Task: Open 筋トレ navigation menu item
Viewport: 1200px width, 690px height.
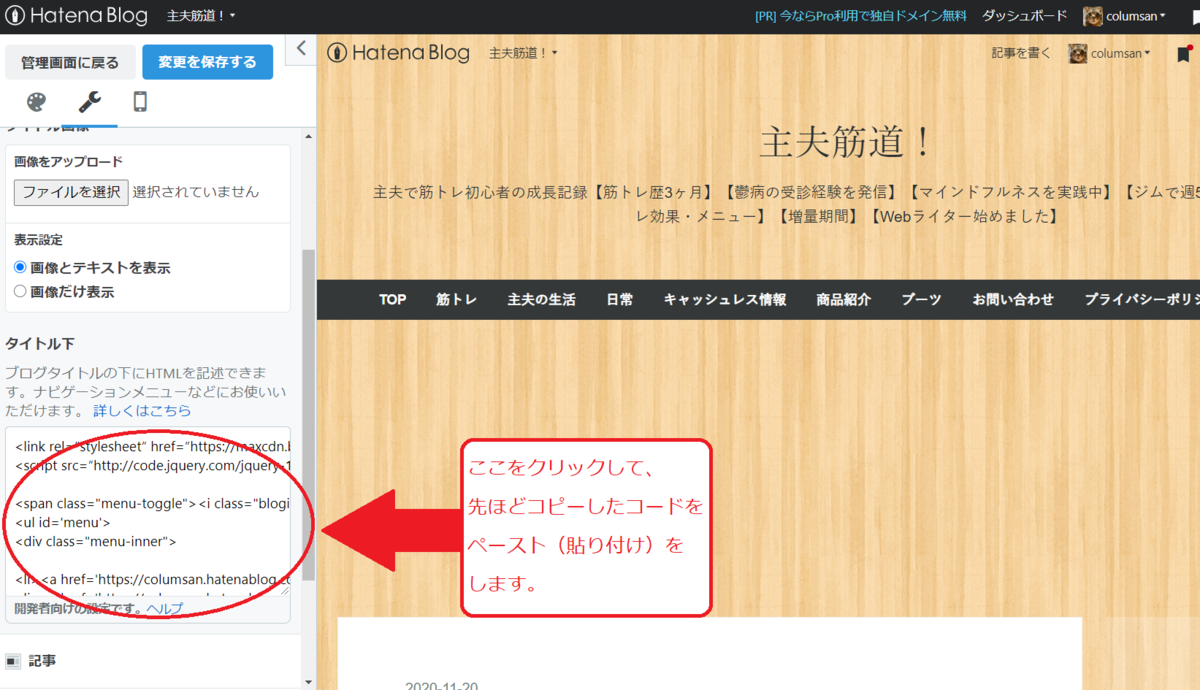Action: pyautogui.click(x=457, y=300)
